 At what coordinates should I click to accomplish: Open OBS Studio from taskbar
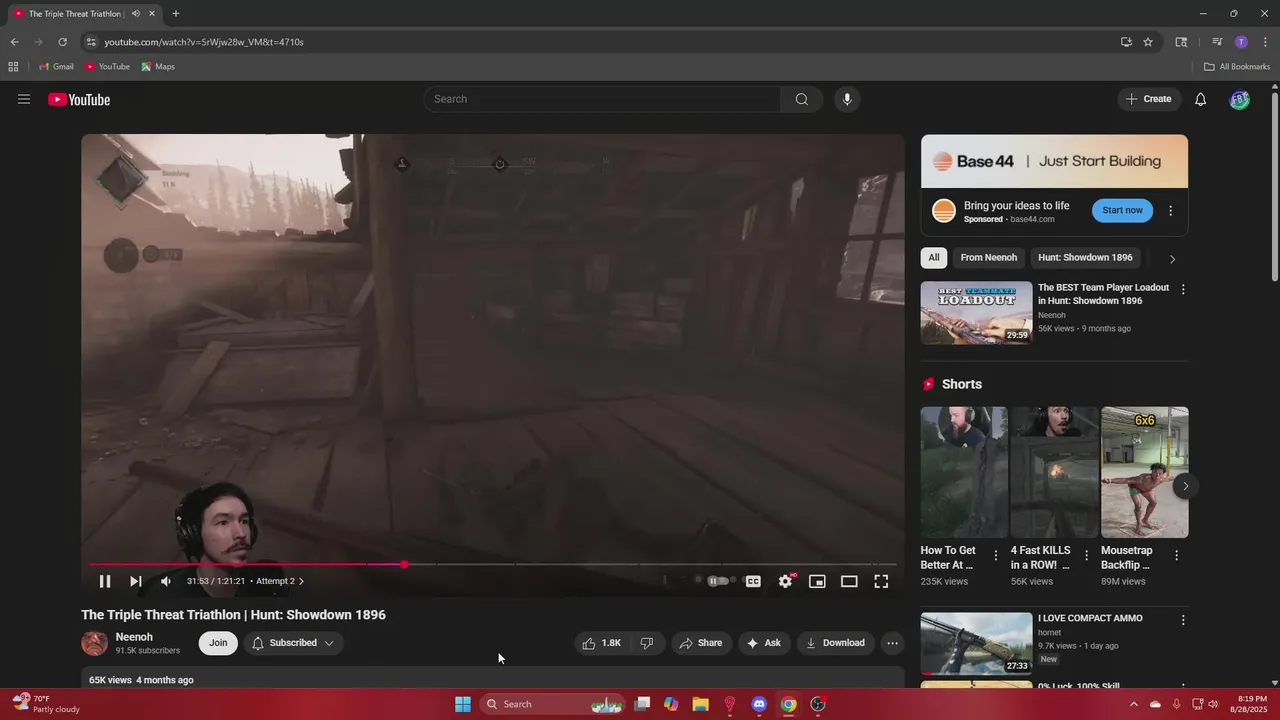tap(818, 704)
